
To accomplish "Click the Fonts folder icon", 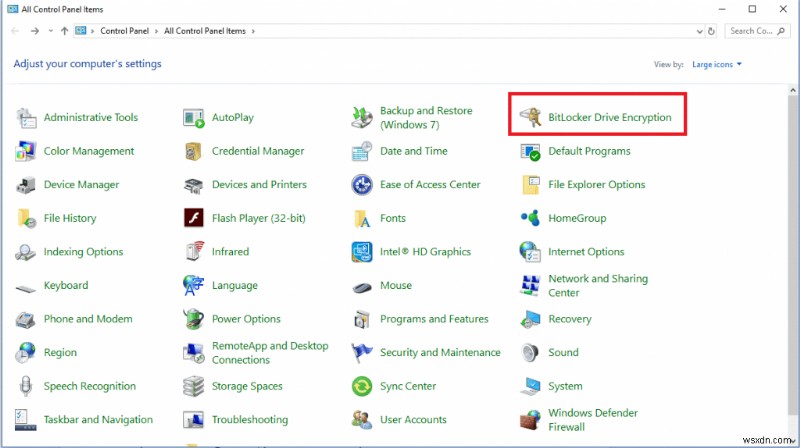I will (362, 219).
